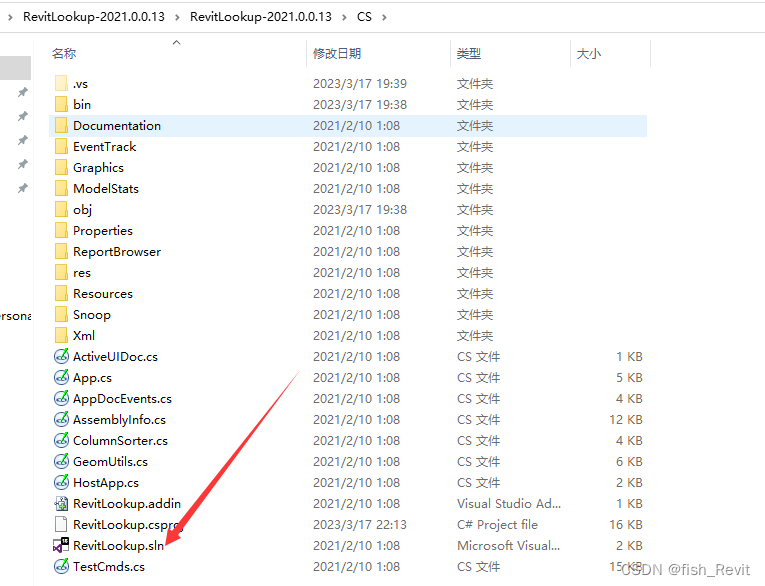This screenshot has height=586, width=765.
Task: Click the Resources folder icon
Action: pos(61,293)
